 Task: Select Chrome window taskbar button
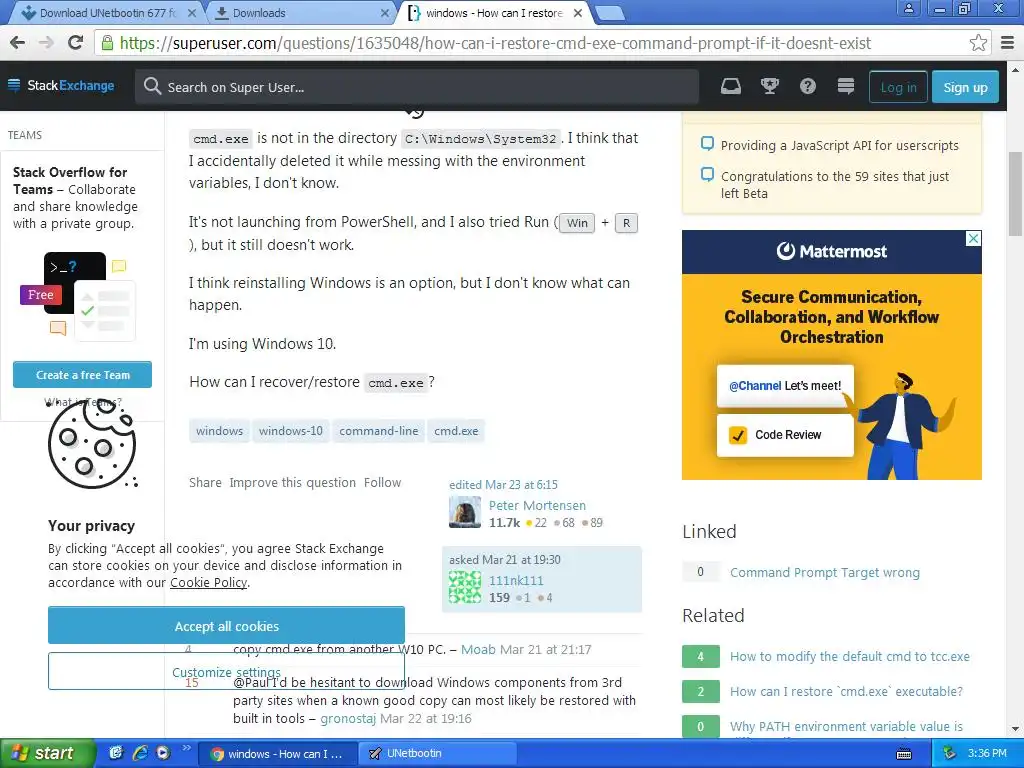pos(277,754)
